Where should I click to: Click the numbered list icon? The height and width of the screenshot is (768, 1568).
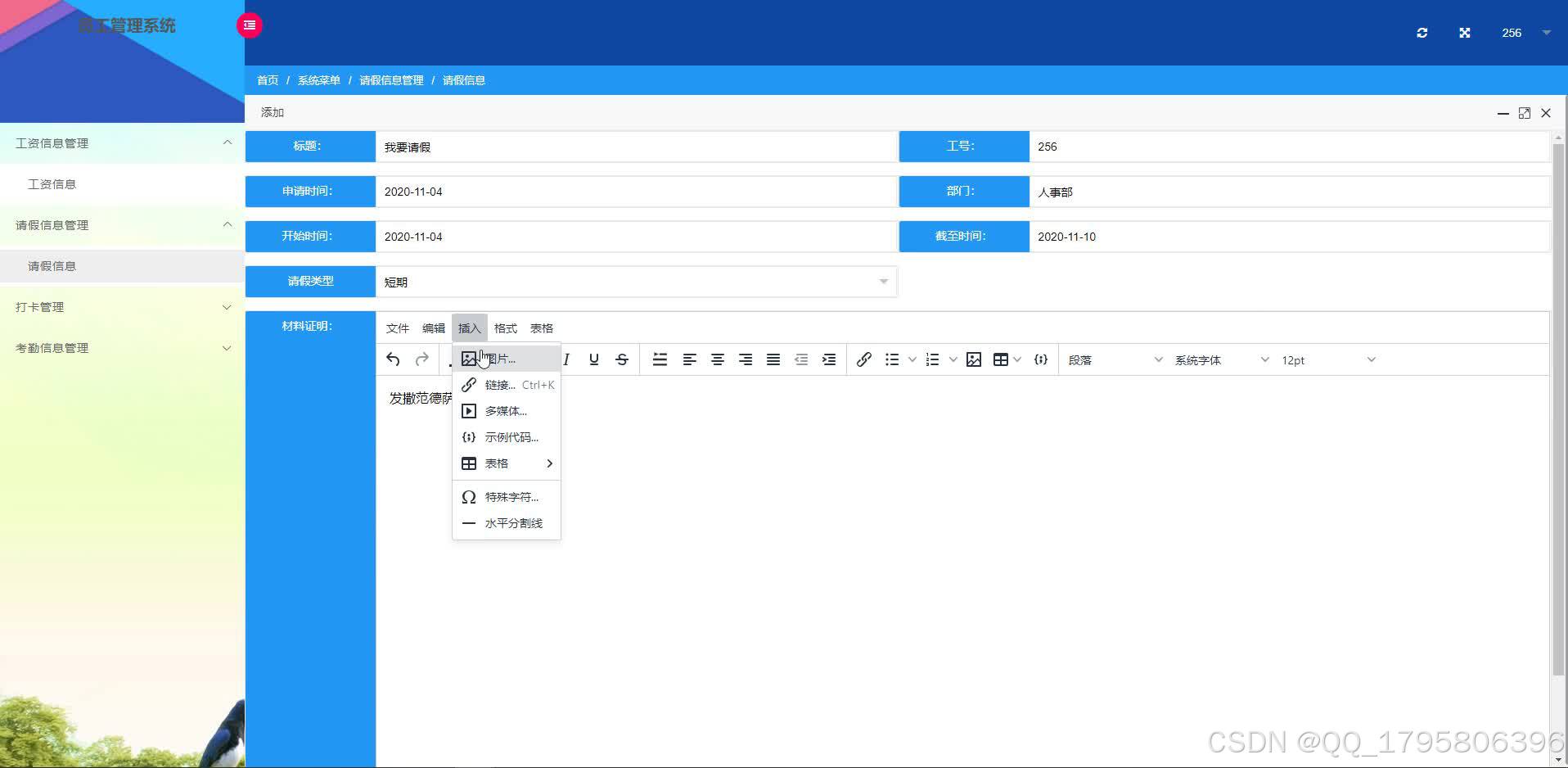[x=932, y=359]
